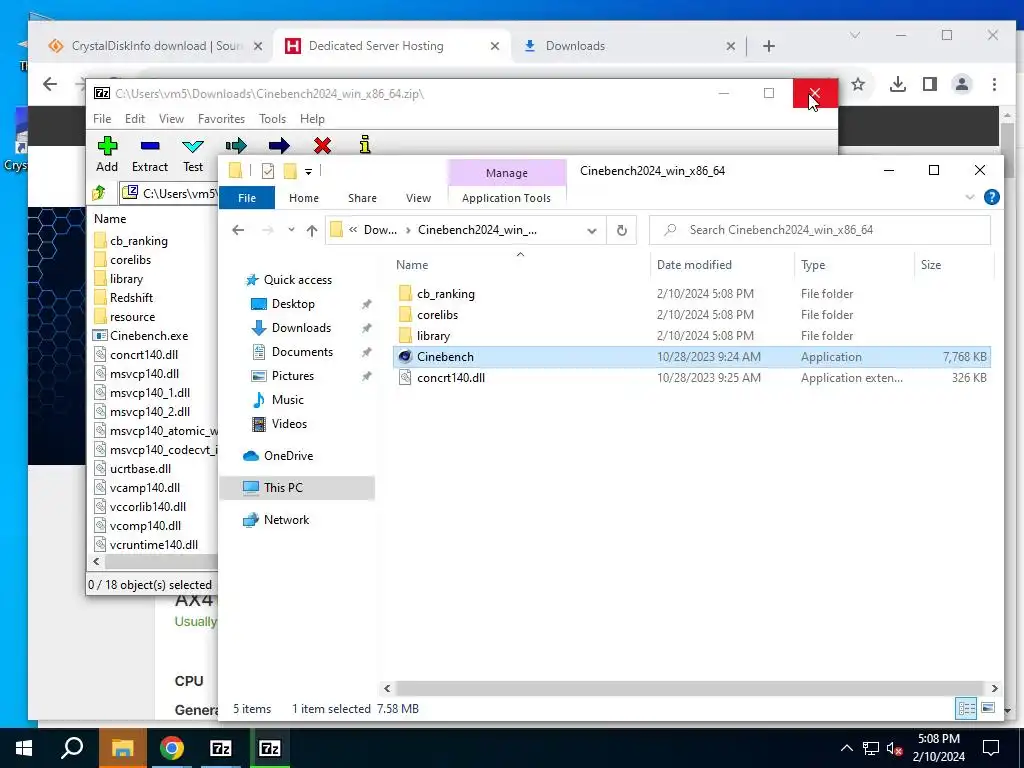This screenshot has width=1024, height=768.
Task: Open the 7-Zip Tools menu
Action: (272, 119)
